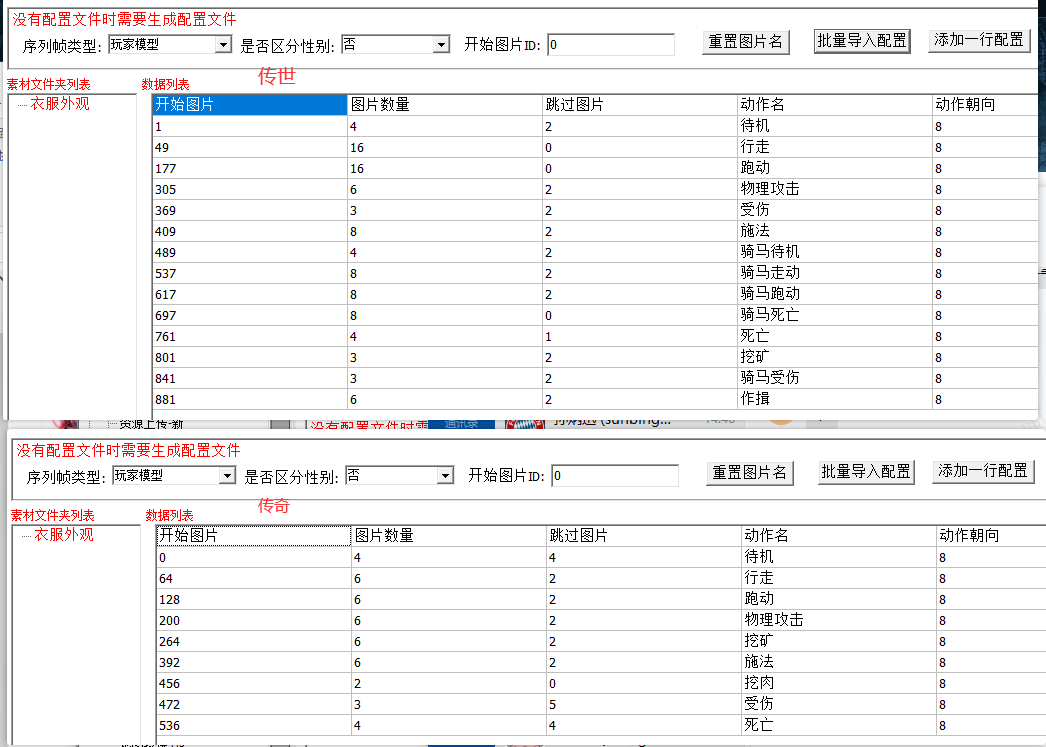Click the 挖肉 action name cell
The image size is (1046, 747).
(839, 683)
